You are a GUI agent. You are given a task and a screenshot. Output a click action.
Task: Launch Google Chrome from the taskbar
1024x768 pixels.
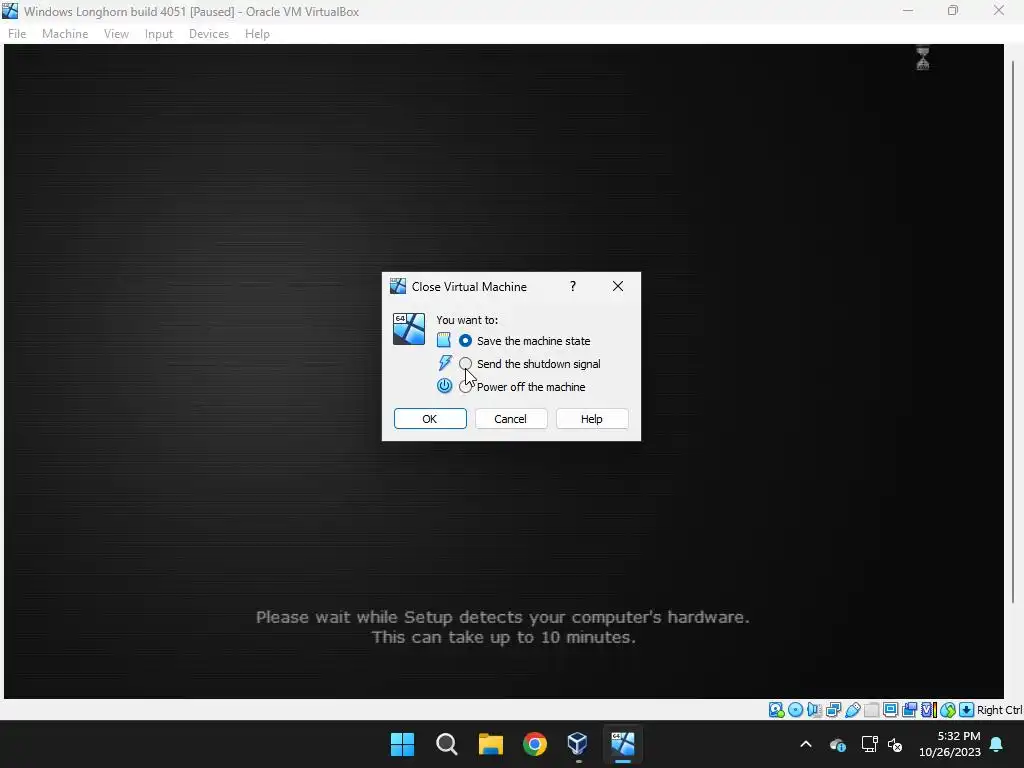pyautogui.click(x=535, y=744)
